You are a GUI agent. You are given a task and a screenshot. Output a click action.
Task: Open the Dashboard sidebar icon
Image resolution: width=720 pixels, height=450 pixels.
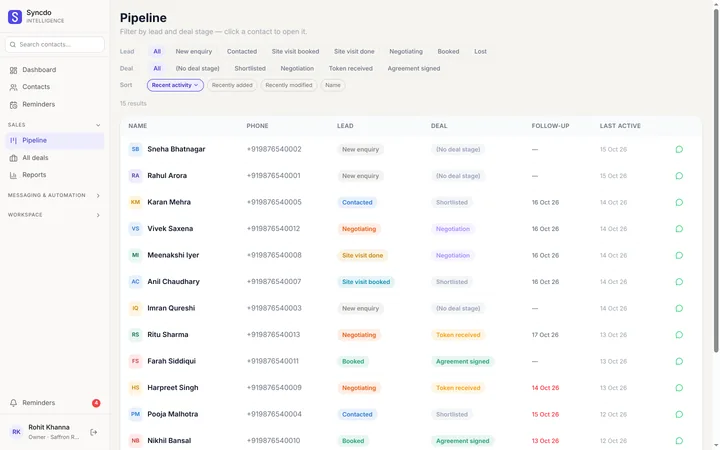(x=13, y=70)
